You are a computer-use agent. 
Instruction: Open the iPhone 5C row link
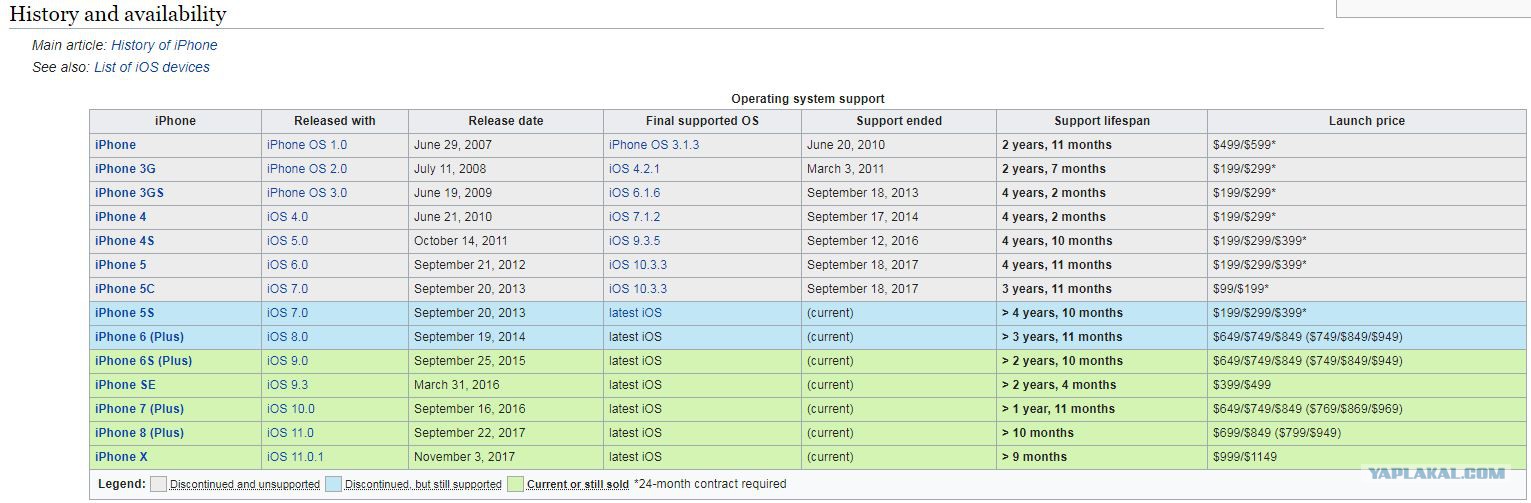pyautogui.click(x=125, y=289)
